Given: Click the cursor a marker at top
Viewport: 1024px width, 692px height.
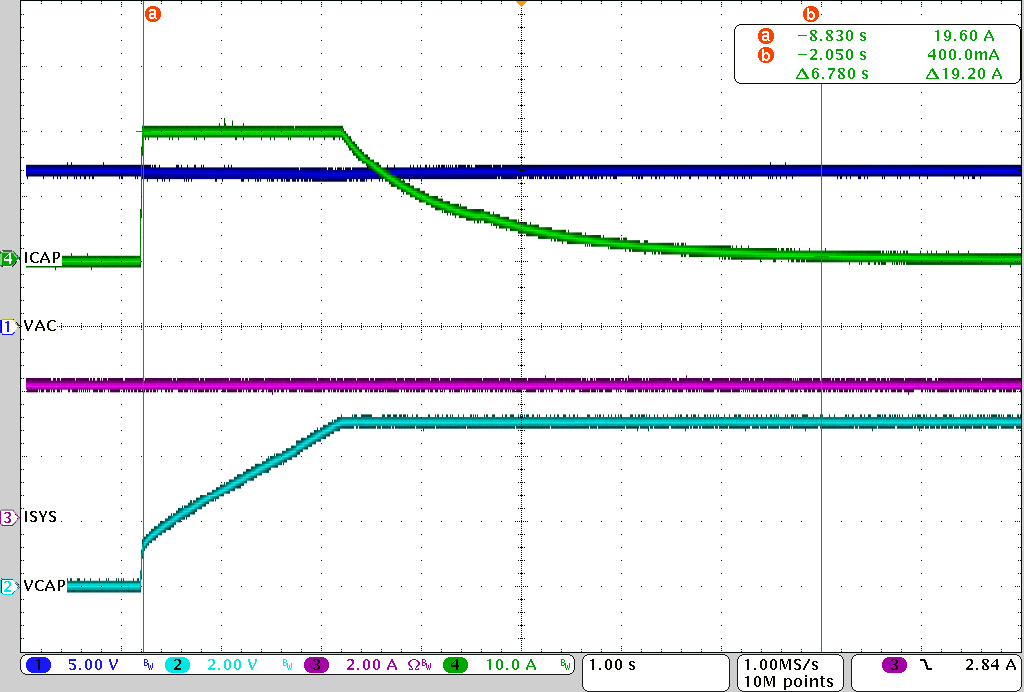Looking at the screenshot, I should coord(153,14).
